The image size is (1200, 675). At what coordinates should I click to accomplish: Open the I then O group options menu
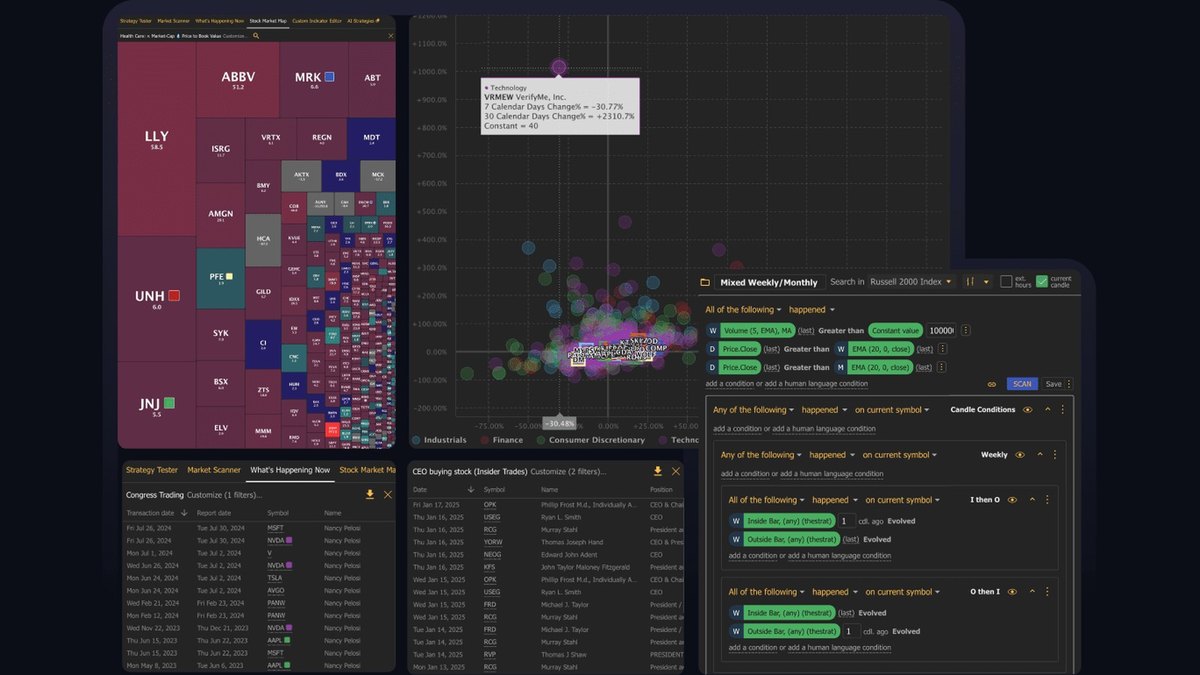coord(1046,500)
